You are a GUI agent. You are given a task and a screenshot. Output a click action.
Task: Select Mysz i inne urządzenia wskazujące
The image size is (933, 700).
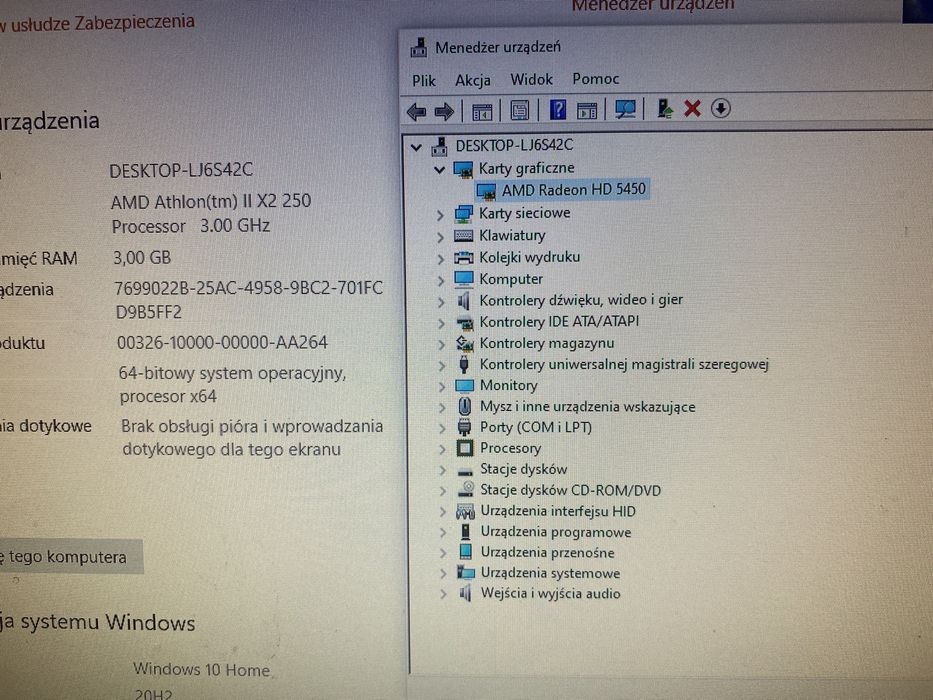coord(587,407)
